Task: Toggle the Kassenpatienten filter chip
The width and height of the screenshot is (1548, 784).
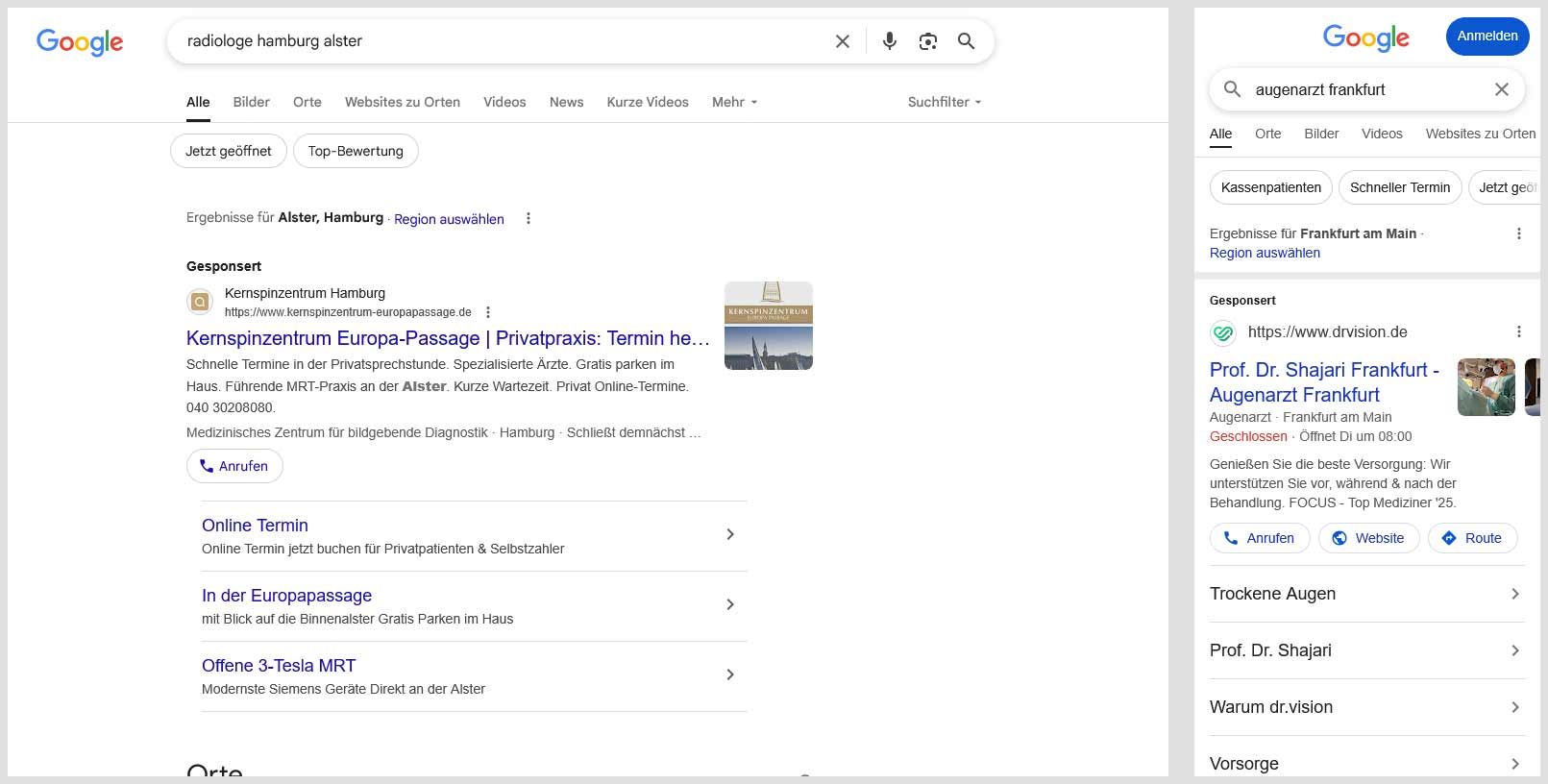Action: [x=1271, y=187]
